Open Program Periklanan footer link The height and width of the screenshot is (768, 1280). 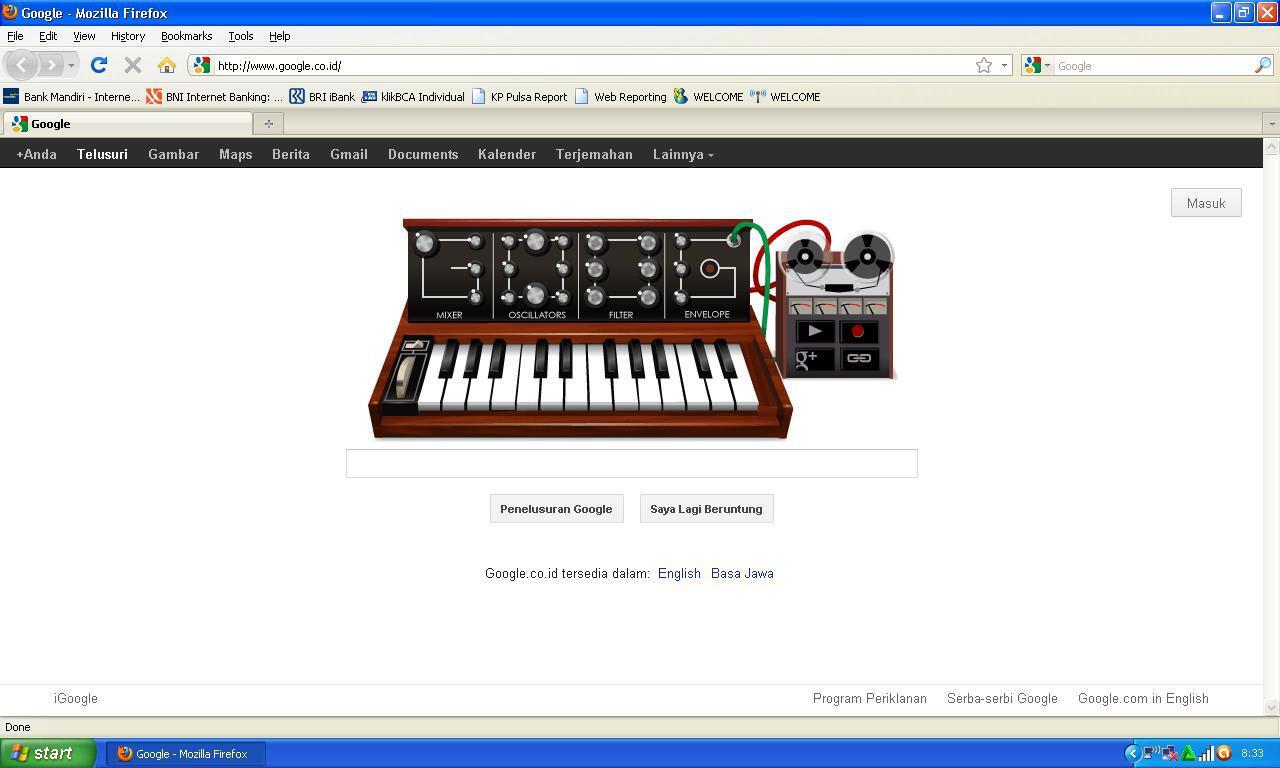870,698
